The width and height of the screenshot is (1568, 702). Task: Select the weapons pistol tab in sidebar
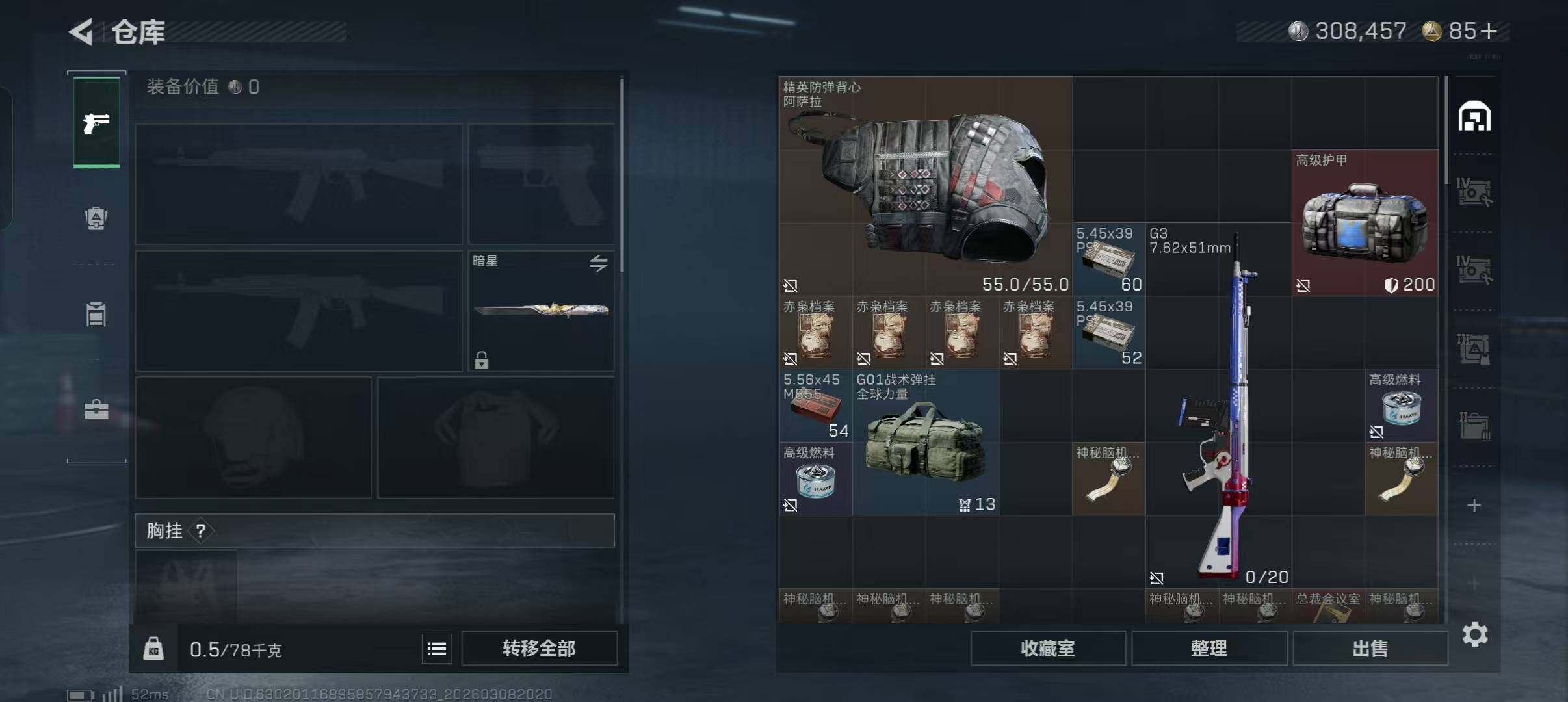96,122
